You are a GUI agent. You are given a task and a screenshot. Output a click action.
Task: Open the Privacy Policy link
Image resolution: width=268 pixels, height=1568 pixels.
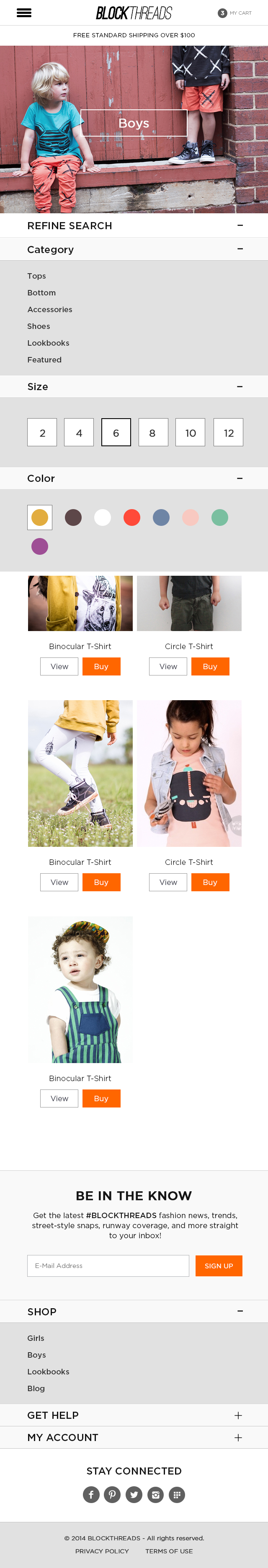[x=102, y=1551]
